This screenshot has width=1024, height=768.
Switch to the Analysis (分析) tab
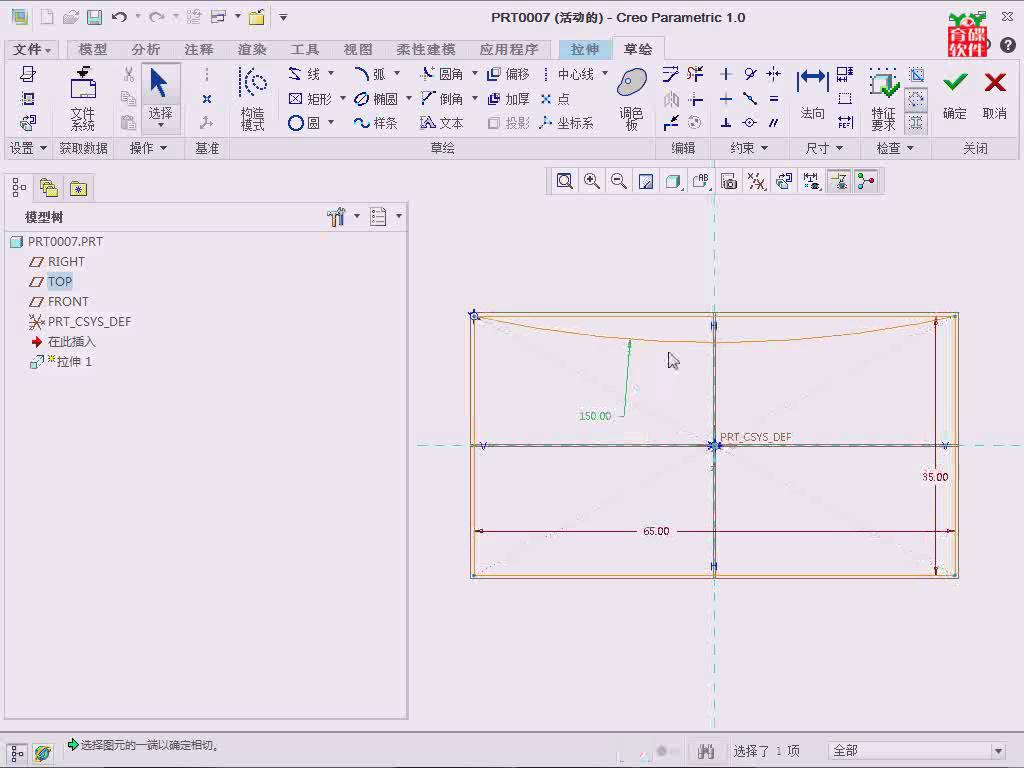coord(145,49)
